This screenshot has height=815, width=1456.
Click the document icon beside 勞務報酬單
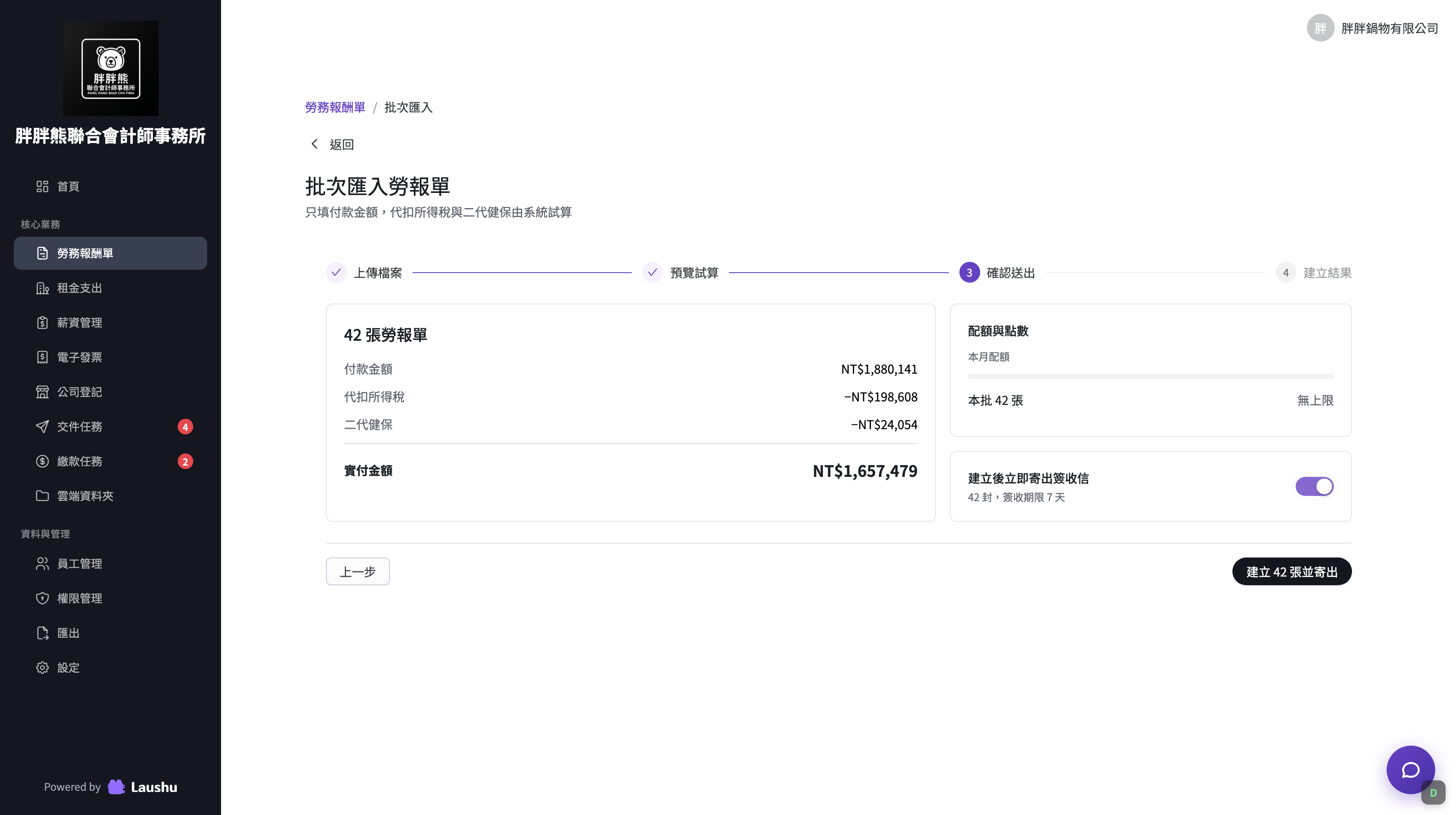pos(42,253)
